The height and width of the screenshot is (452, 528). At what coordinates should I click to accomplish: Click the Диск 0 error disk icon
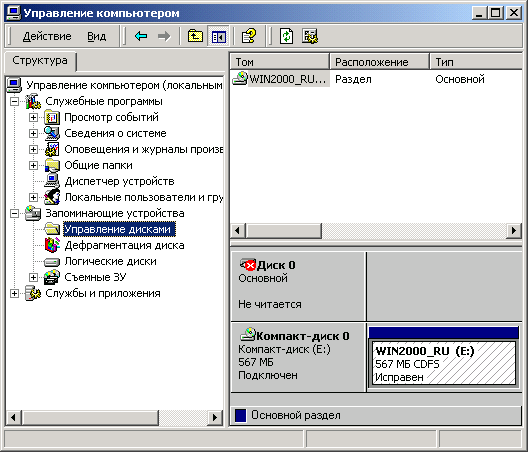point(248,265)
